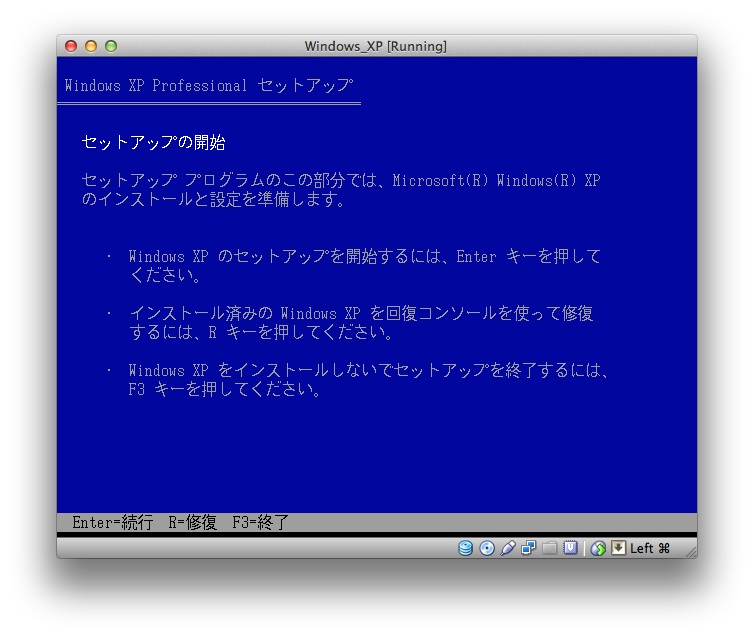The height and width of the screenshot is (637, 754).
Task: Click the 'R=修復' status bar hint
Action: coord(192,522)
